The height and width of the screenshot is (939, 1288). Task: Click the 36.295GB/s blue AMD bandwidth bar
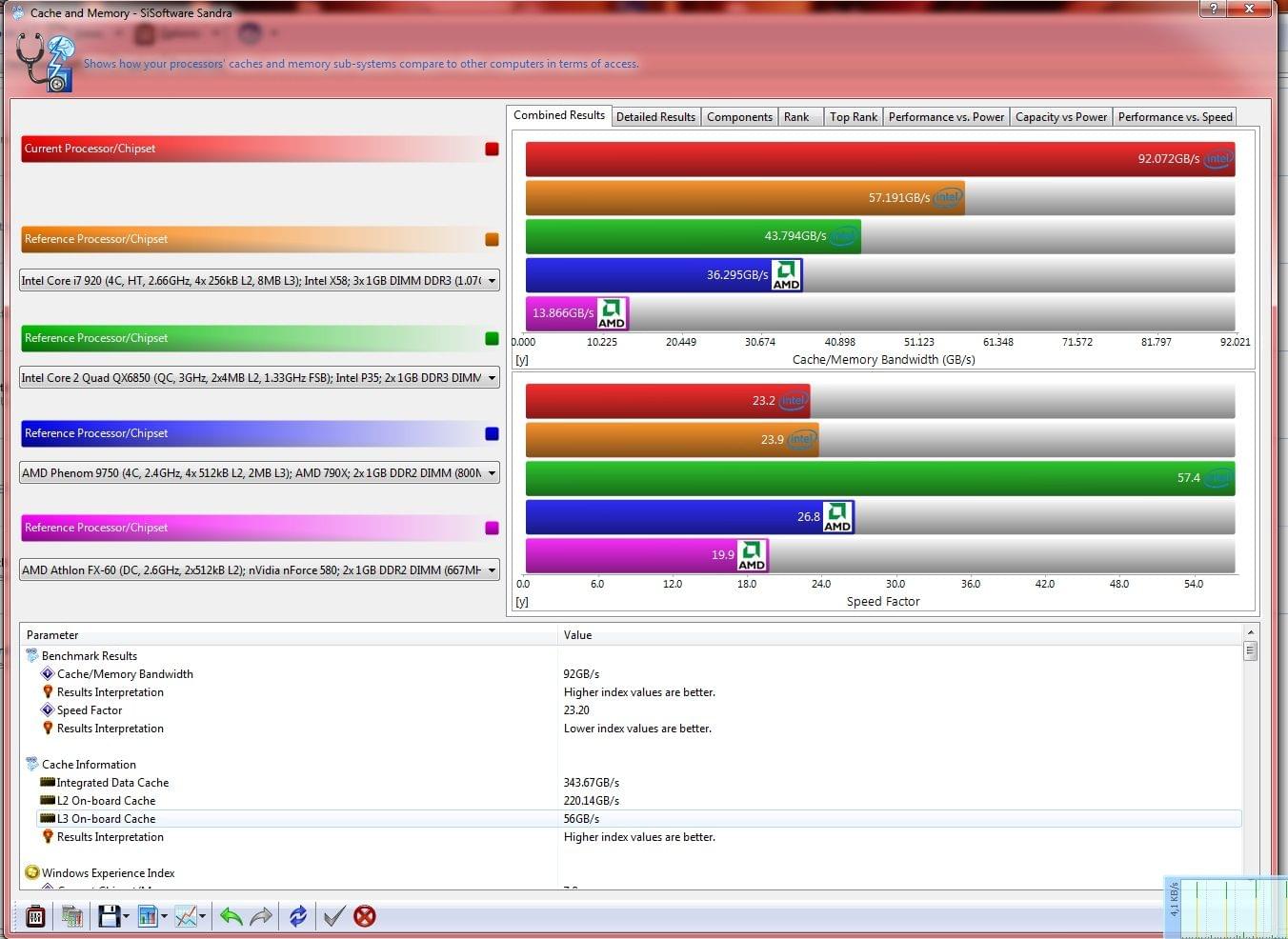[x=664, y=275]
